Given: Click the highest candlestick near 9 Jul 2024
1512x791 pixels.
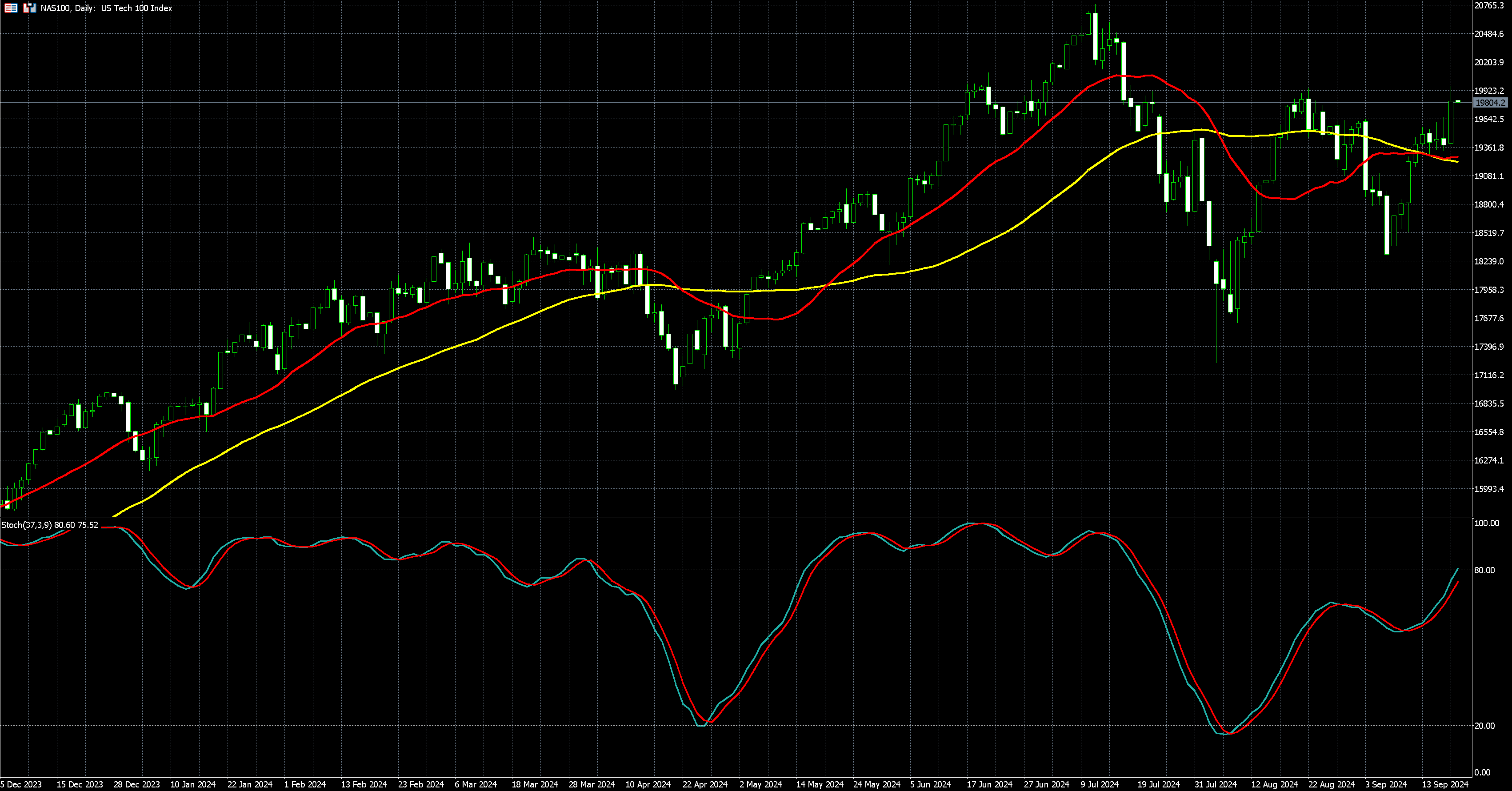Looking at the screenshot, I should (1095, 35).
